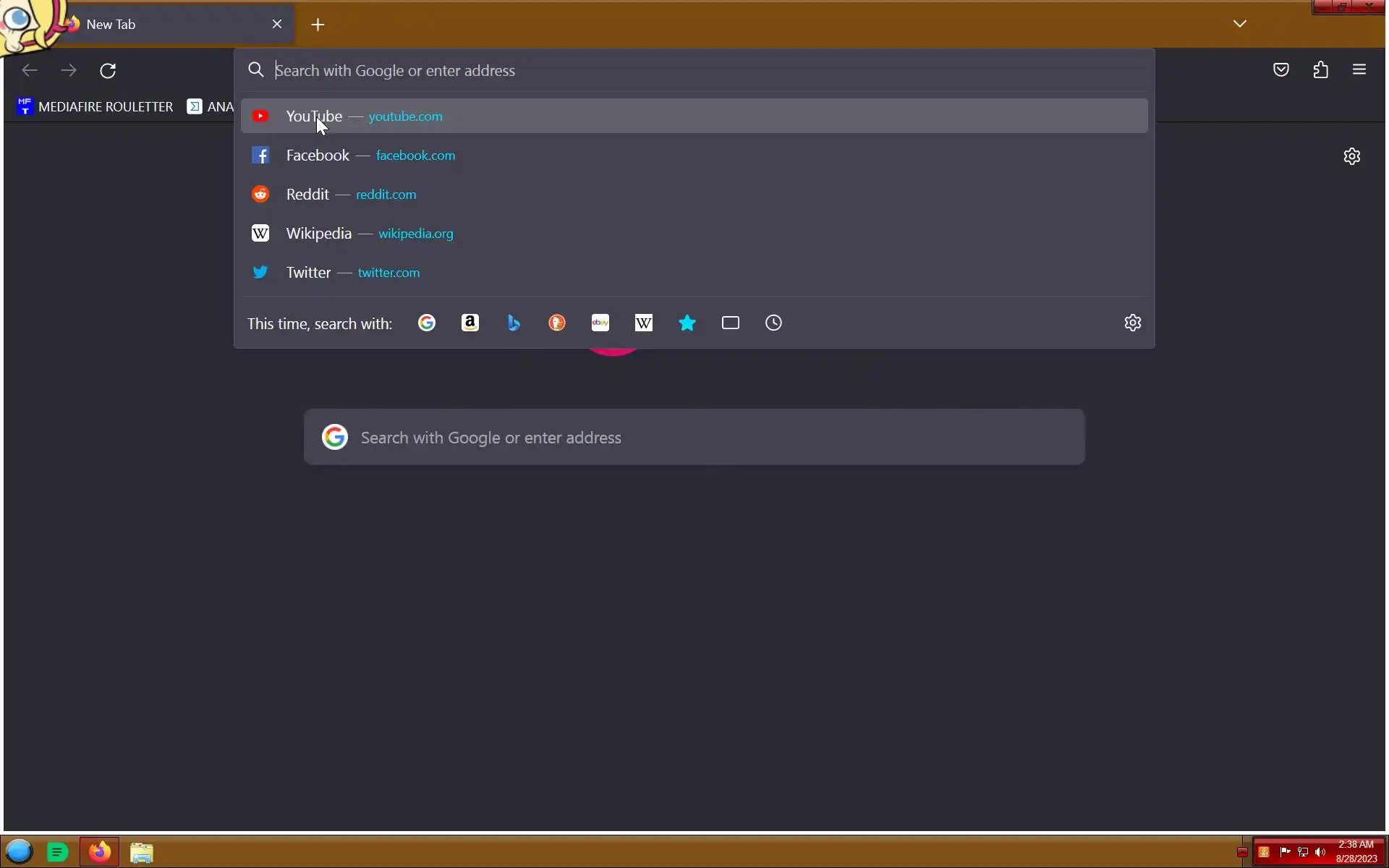Open File Explorer from the taskbar
Screen dimensions: 1389x868
click(142, 852)
